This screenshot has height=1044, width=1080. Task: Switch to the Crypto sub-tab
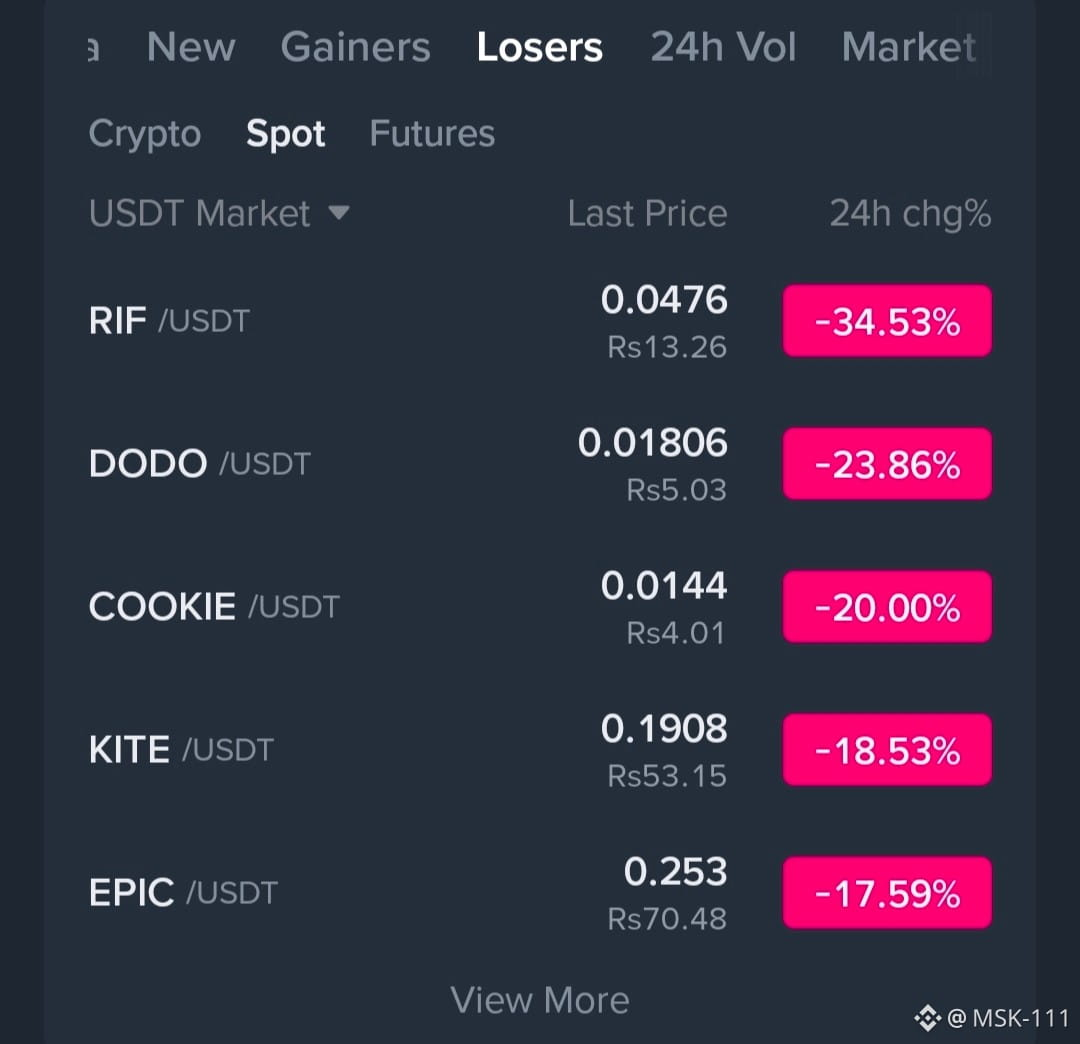tap(145, 134)
